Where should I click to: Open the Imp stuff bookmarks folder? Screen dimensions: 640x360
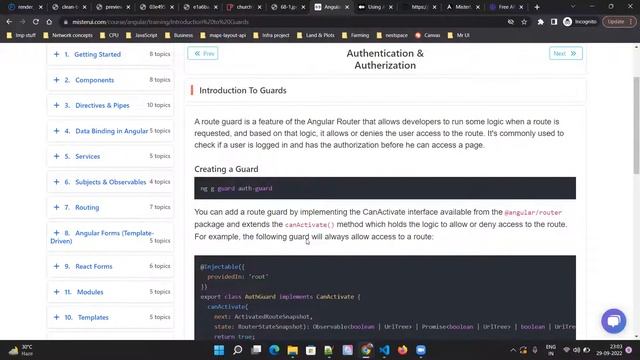point(21,36)
